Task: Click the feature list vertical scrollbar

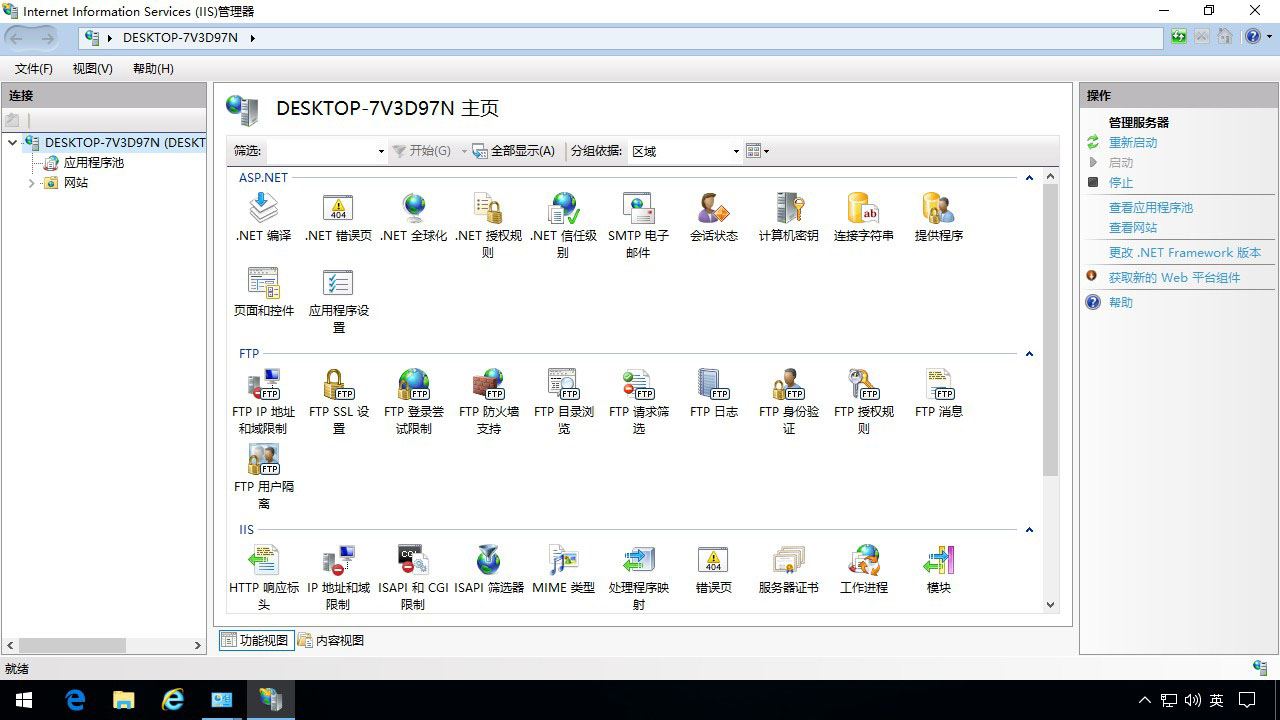Action: click(1050, 330)
